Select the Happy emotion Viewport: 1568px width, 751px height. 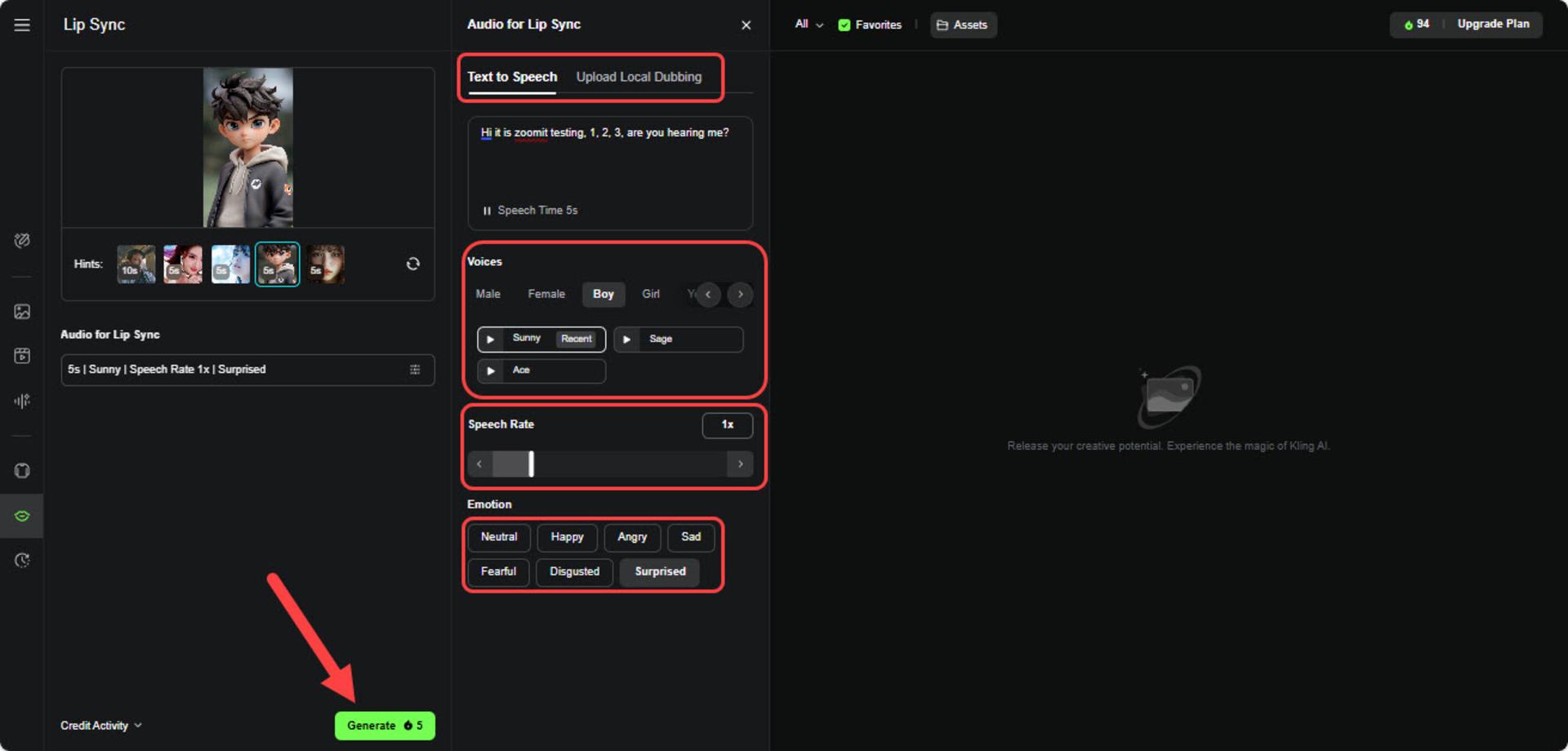click(x=567, y=537)
